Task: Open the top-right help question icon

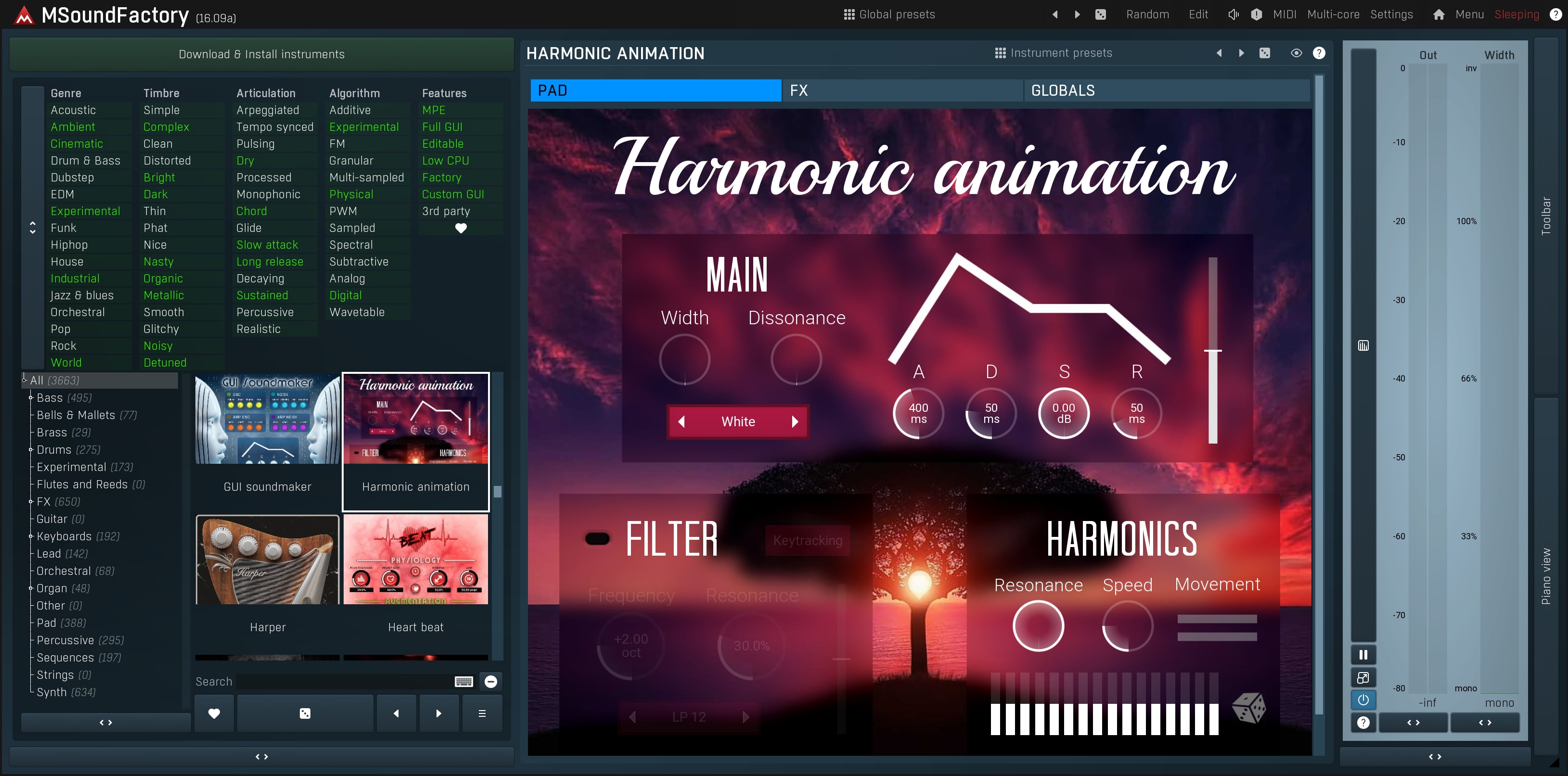Action: point(1555,14)
